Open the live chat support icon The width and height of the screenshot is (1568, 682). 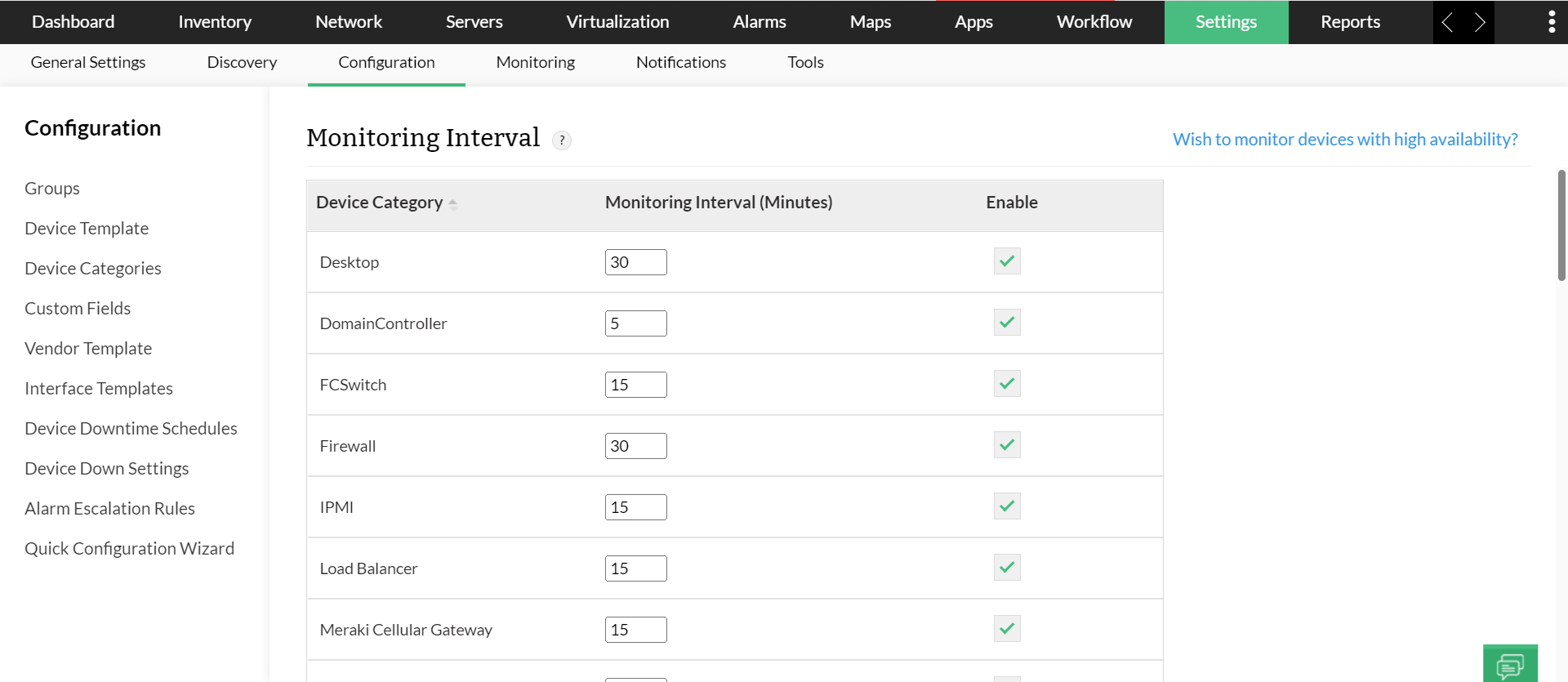click(x=1510, y=665)
